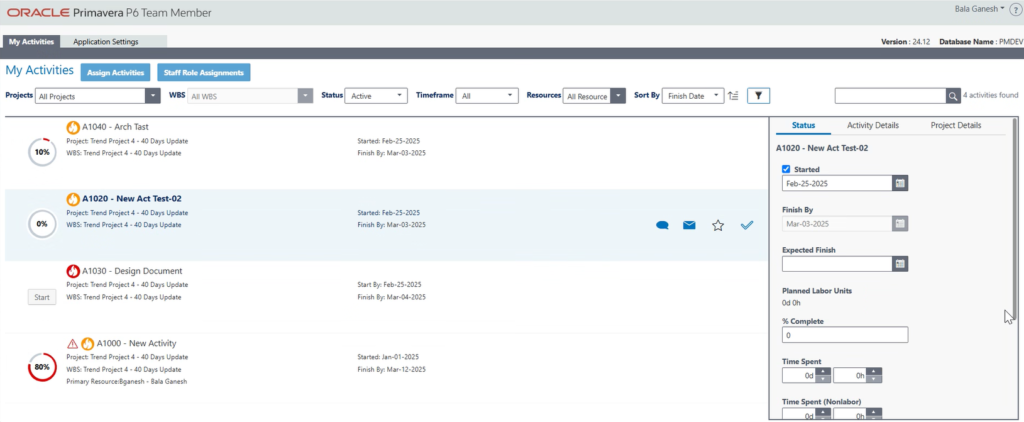The image size is (1024, 422).
Task: Expand the Projects dropdown
Action: [x=153, y=96]
